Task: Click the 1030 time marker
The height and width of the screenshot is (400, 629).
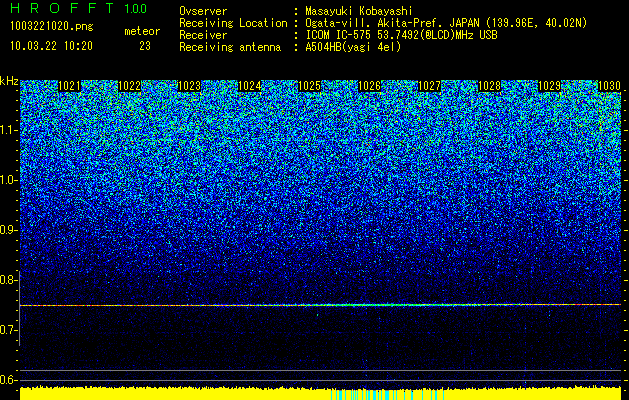Action: (x=609, y=86)
